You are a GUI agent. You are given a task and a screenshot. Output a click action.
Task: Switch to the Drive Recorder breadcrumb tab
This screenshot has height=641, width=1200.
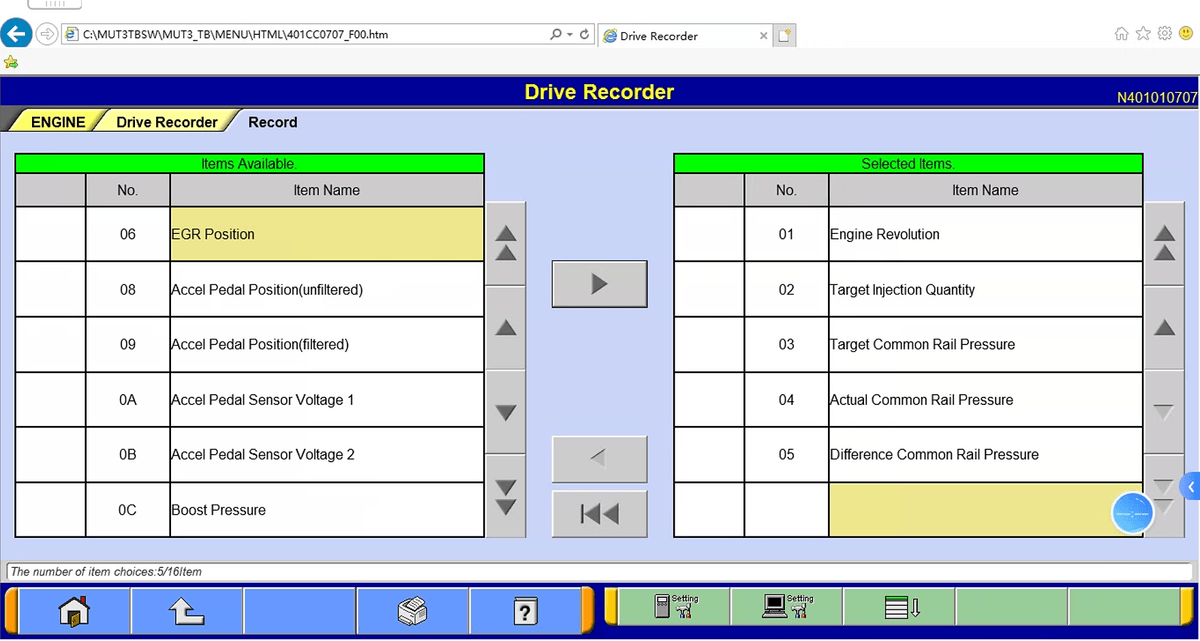(x=166, y=122)
